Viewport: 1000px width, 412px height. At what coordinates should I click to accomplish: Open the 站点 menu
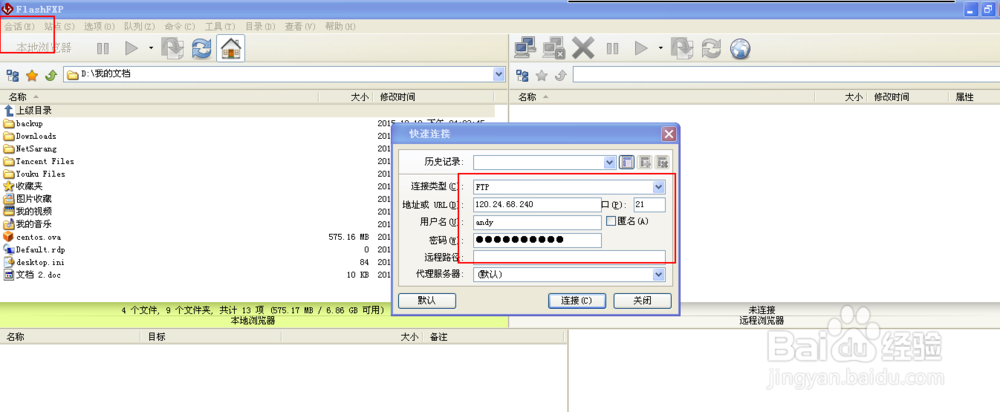click(x=59, y=26)
